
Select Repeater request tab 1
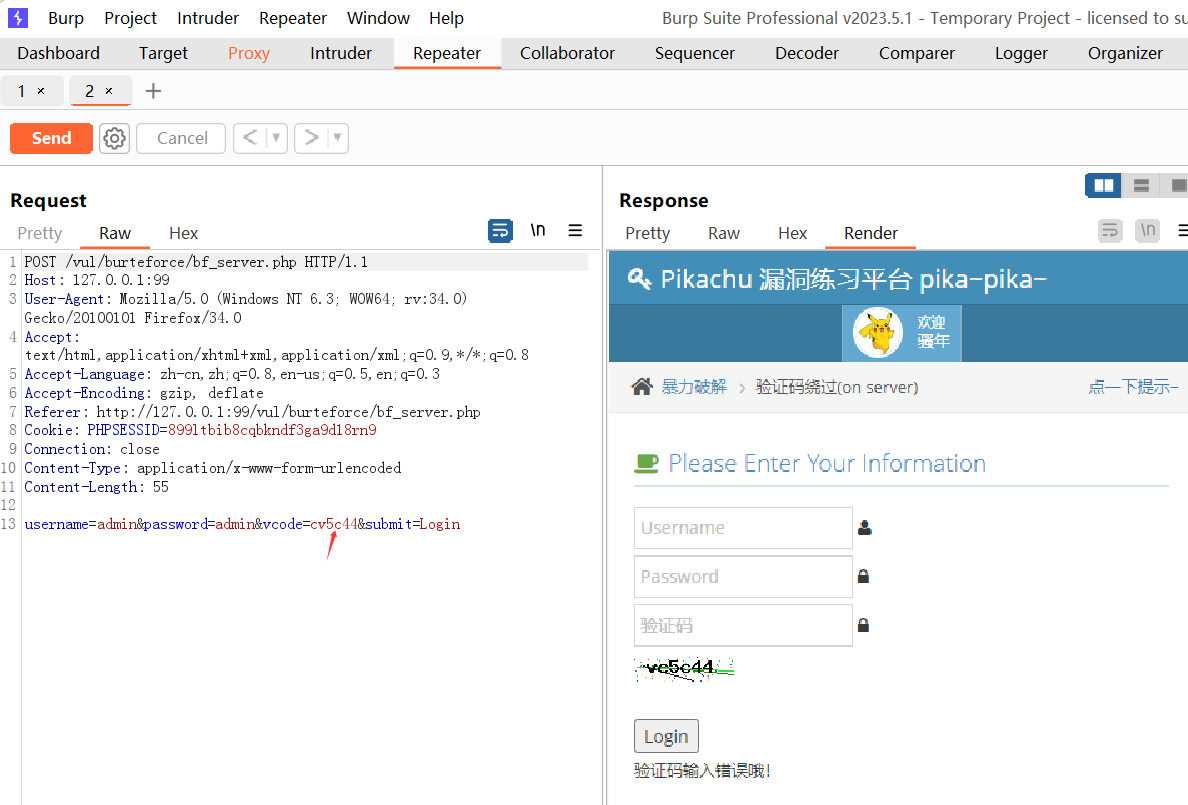pos(21,91)
